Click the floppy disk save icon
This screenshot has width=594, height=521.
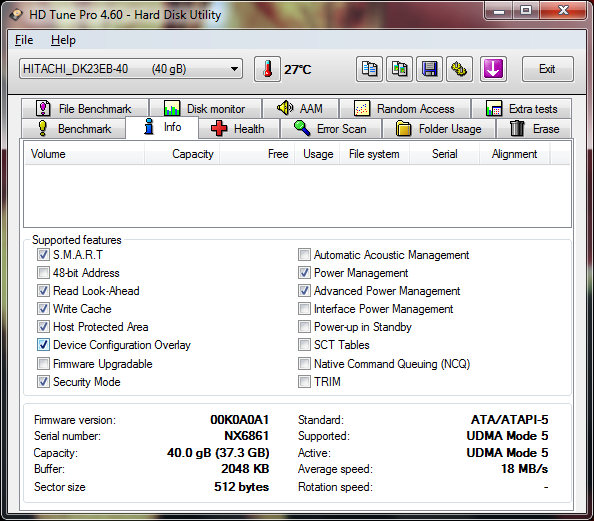[429, 69]
